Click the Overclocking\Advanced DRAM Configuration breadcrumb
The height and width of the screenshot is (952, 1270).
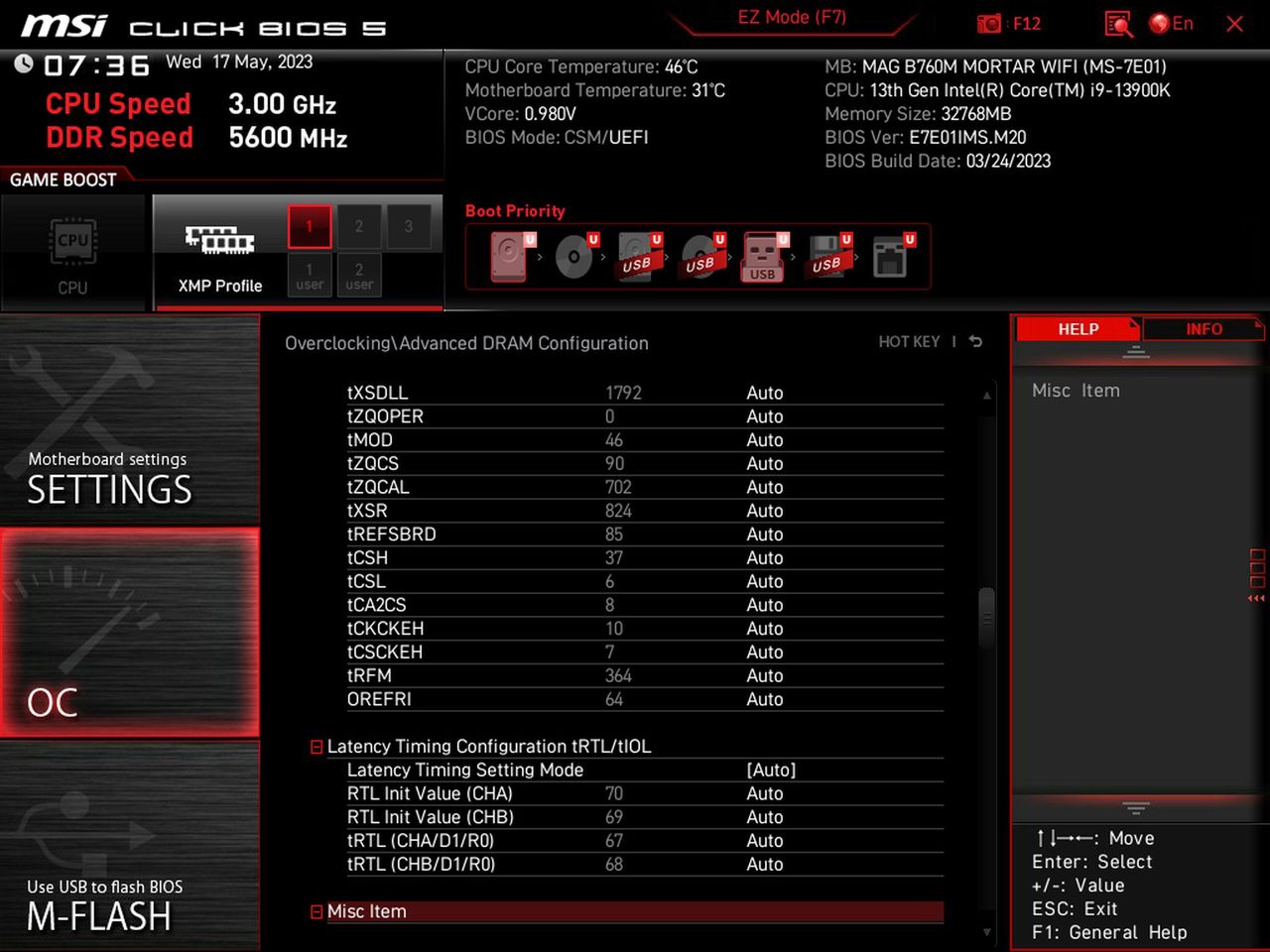coord(466,343)
